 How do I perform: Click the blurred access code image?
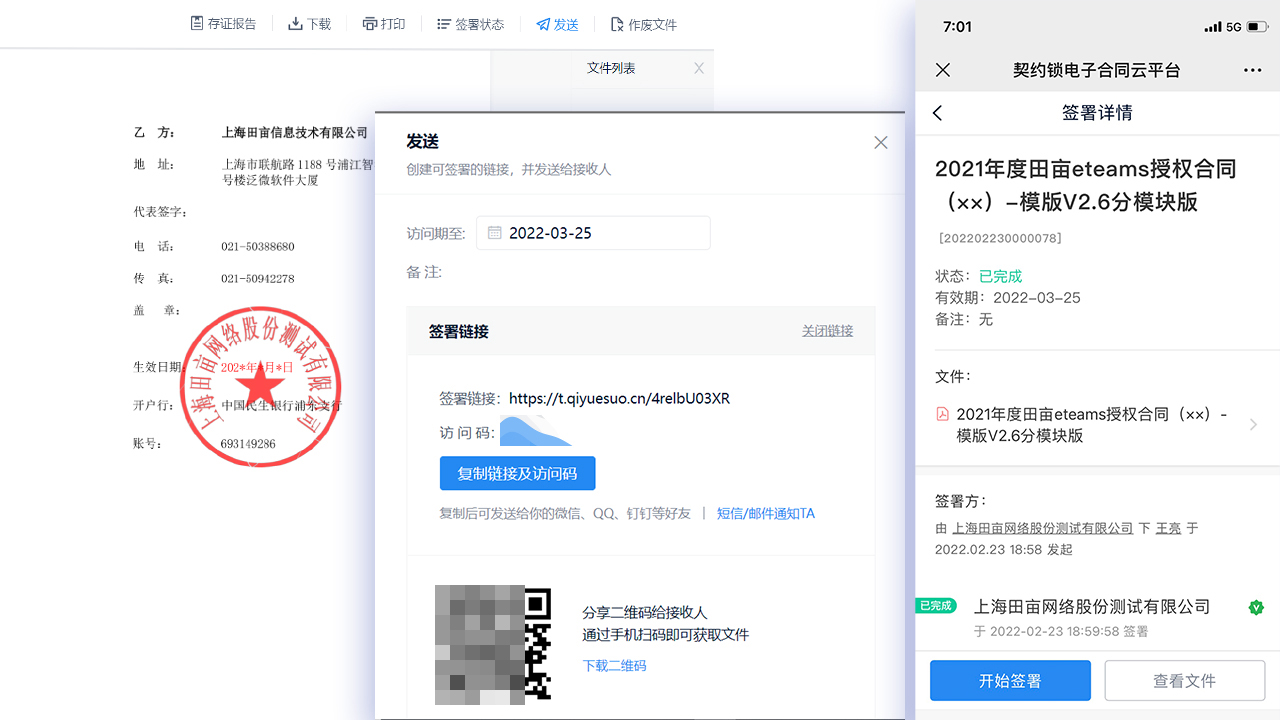point(536,431)
